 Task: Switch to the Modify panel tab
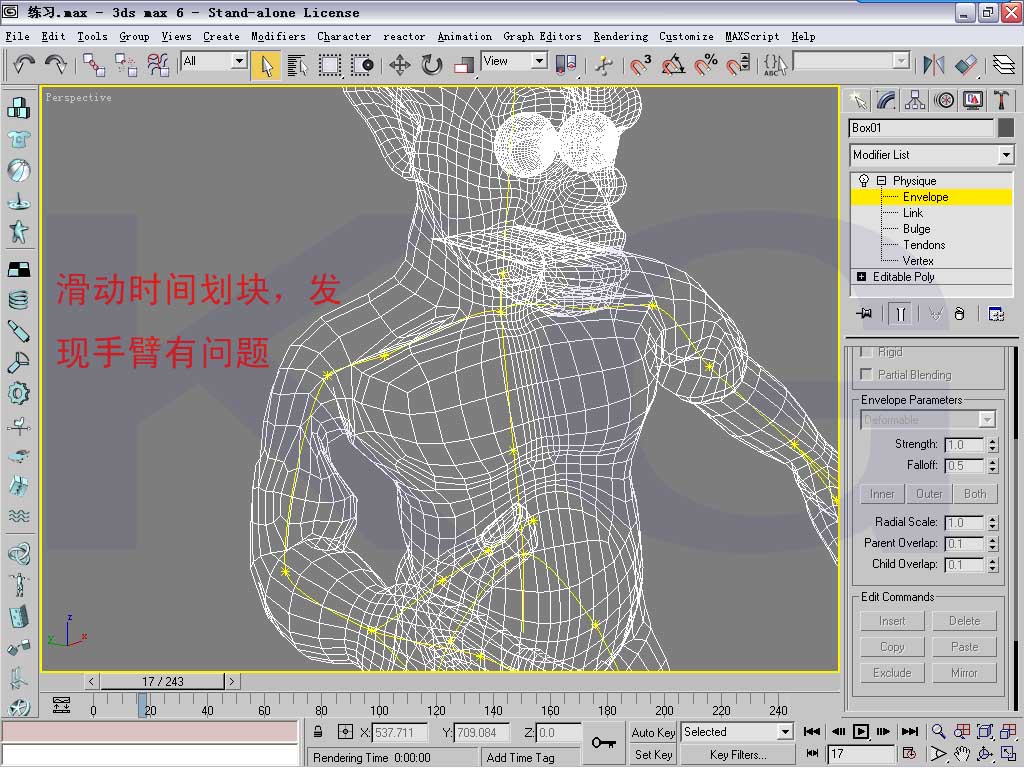coord(886,101)
